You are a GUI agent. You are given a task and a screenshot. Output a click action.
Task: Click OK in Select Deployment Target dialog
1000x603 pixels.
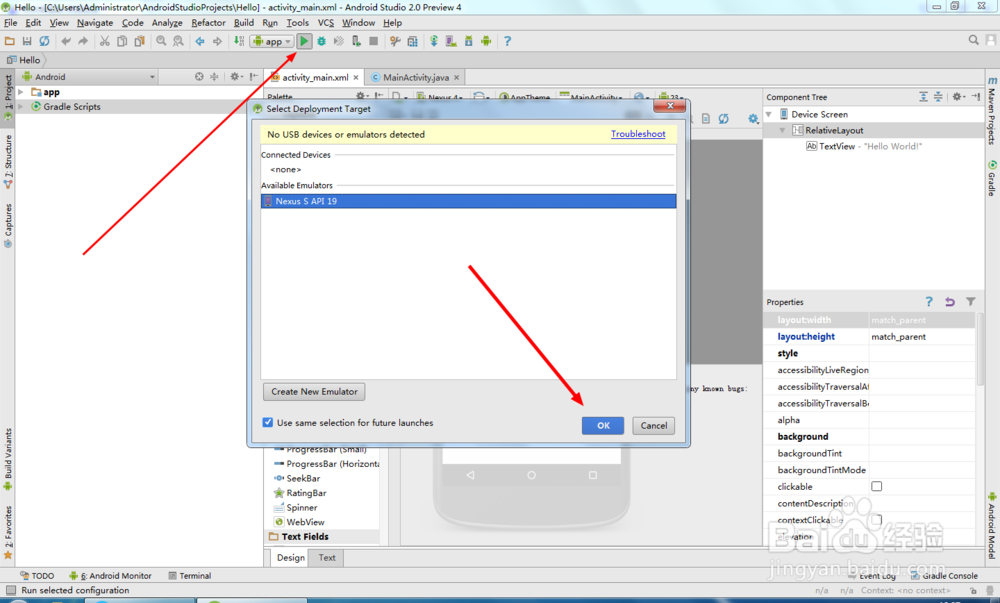603,425
